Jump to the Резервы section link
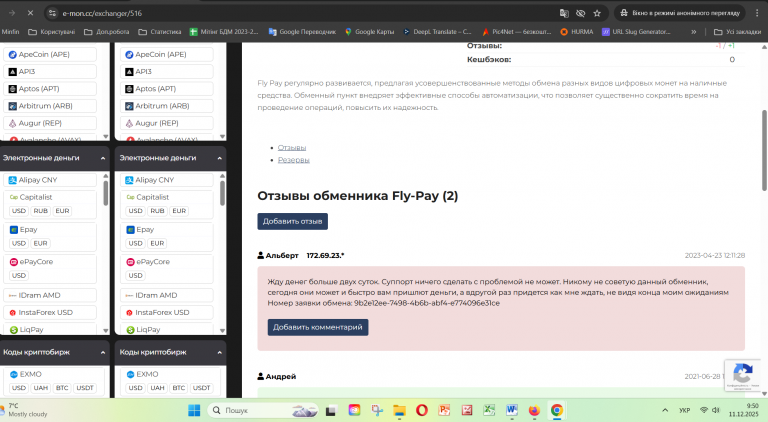The width and height of the screenshot is (768, 422). (x=293, y=160)
